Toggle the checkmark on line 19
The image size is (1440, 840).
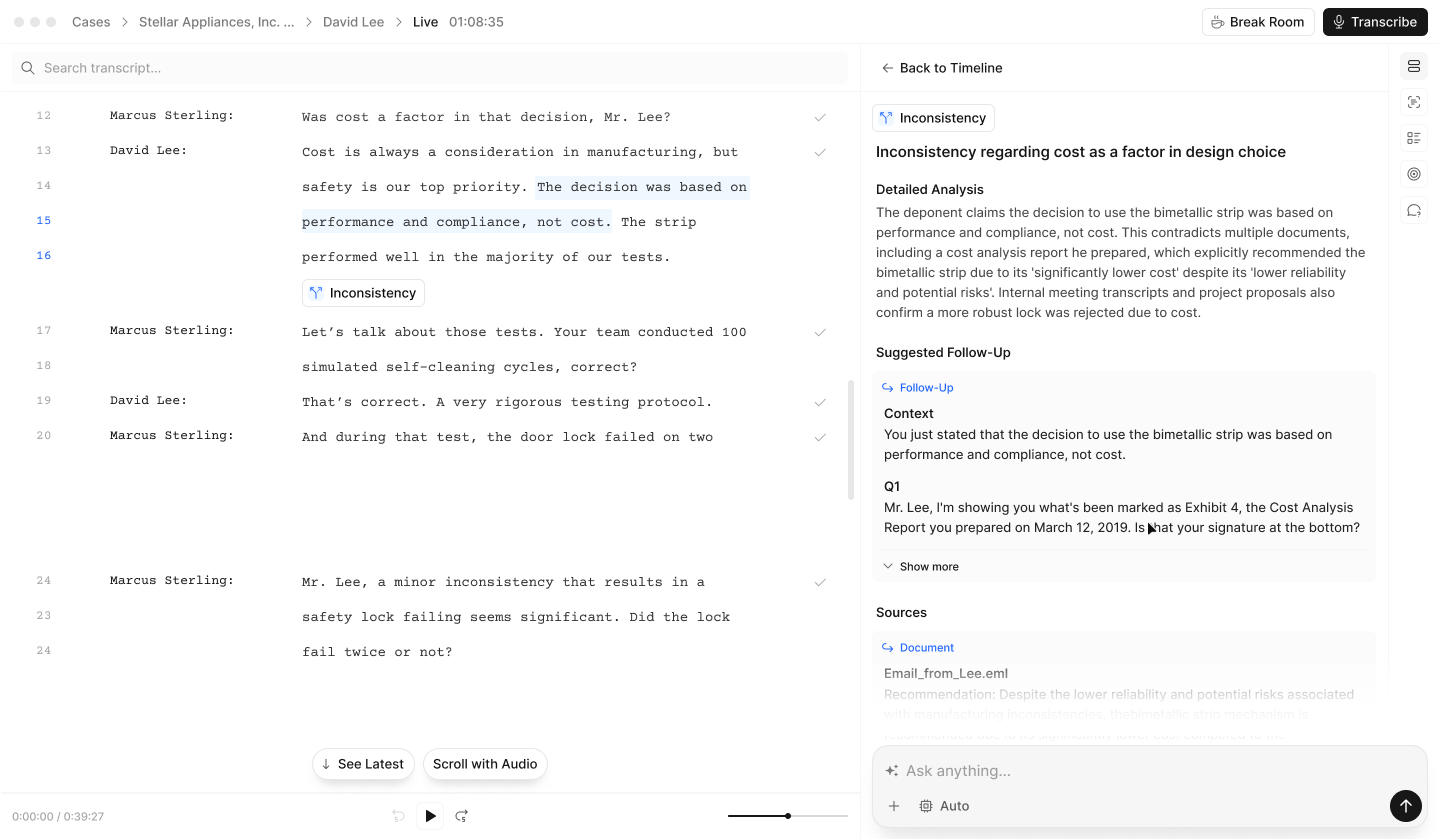coord(820,402)
